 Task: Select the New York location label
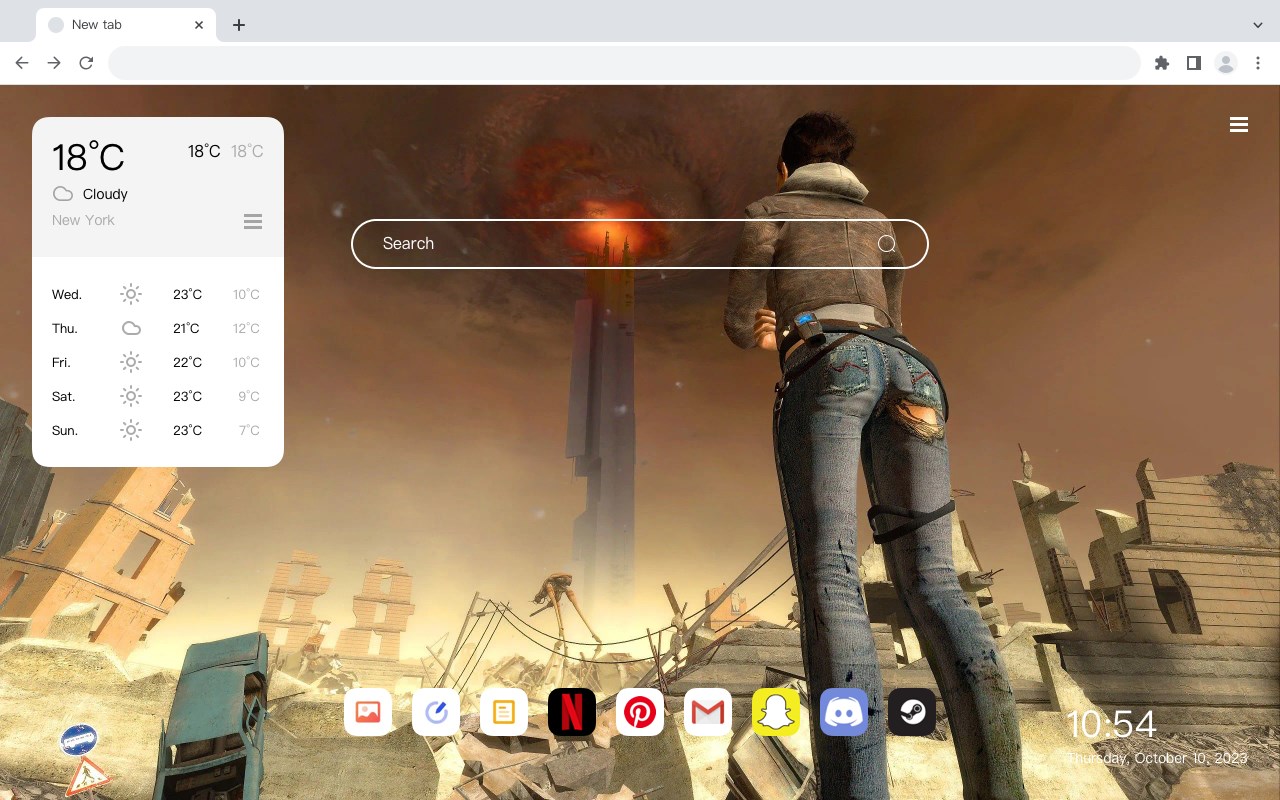(83, 220)
